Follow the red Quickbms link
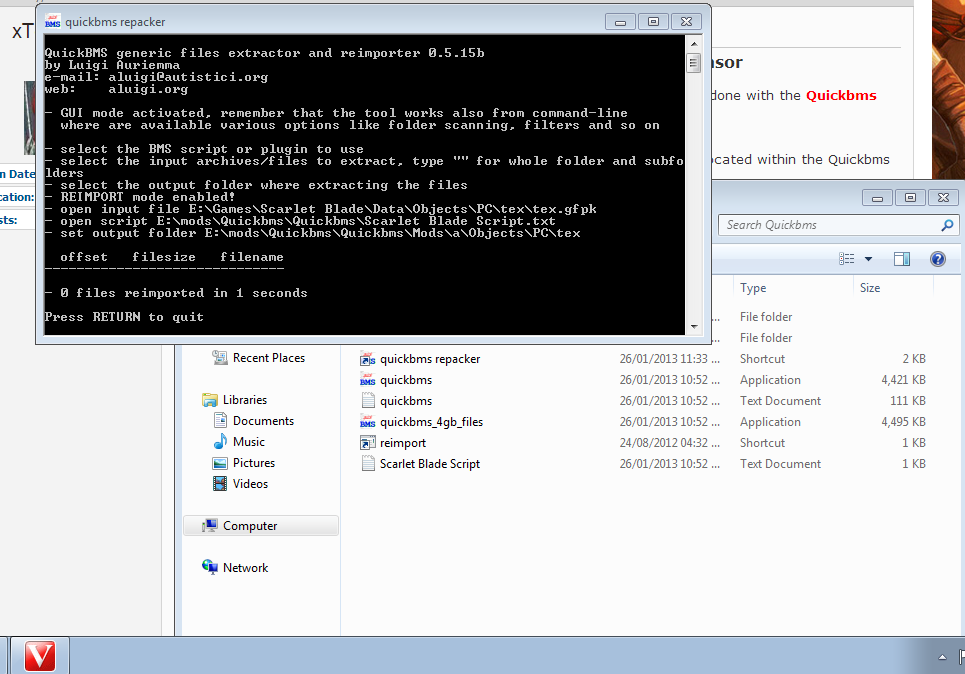This screenshot has width=965, height=674. click(841, 96)
